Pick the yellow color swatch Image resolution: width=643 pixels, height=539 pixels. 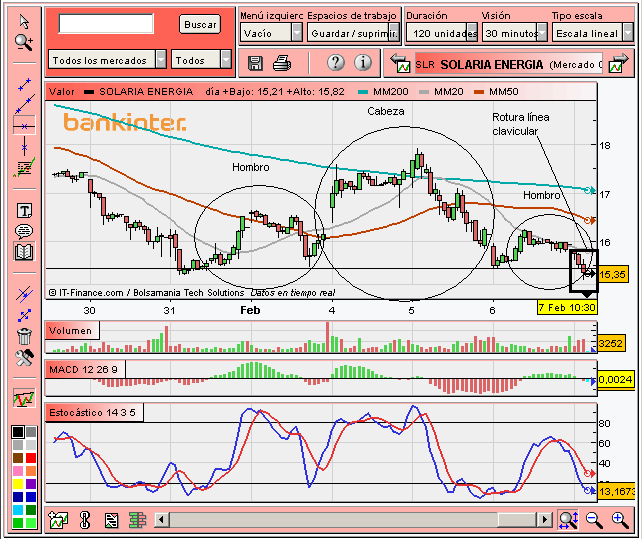[18, 484]
